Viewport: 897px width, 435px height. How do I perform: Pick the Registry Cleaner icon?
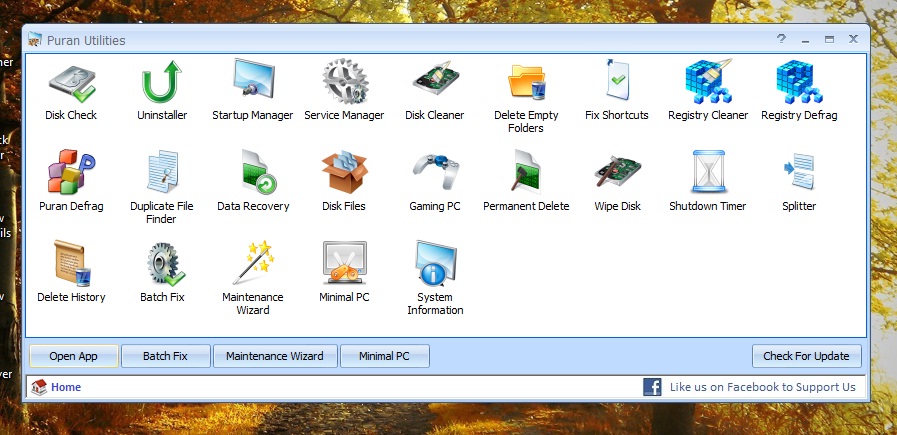pos(708,82)
